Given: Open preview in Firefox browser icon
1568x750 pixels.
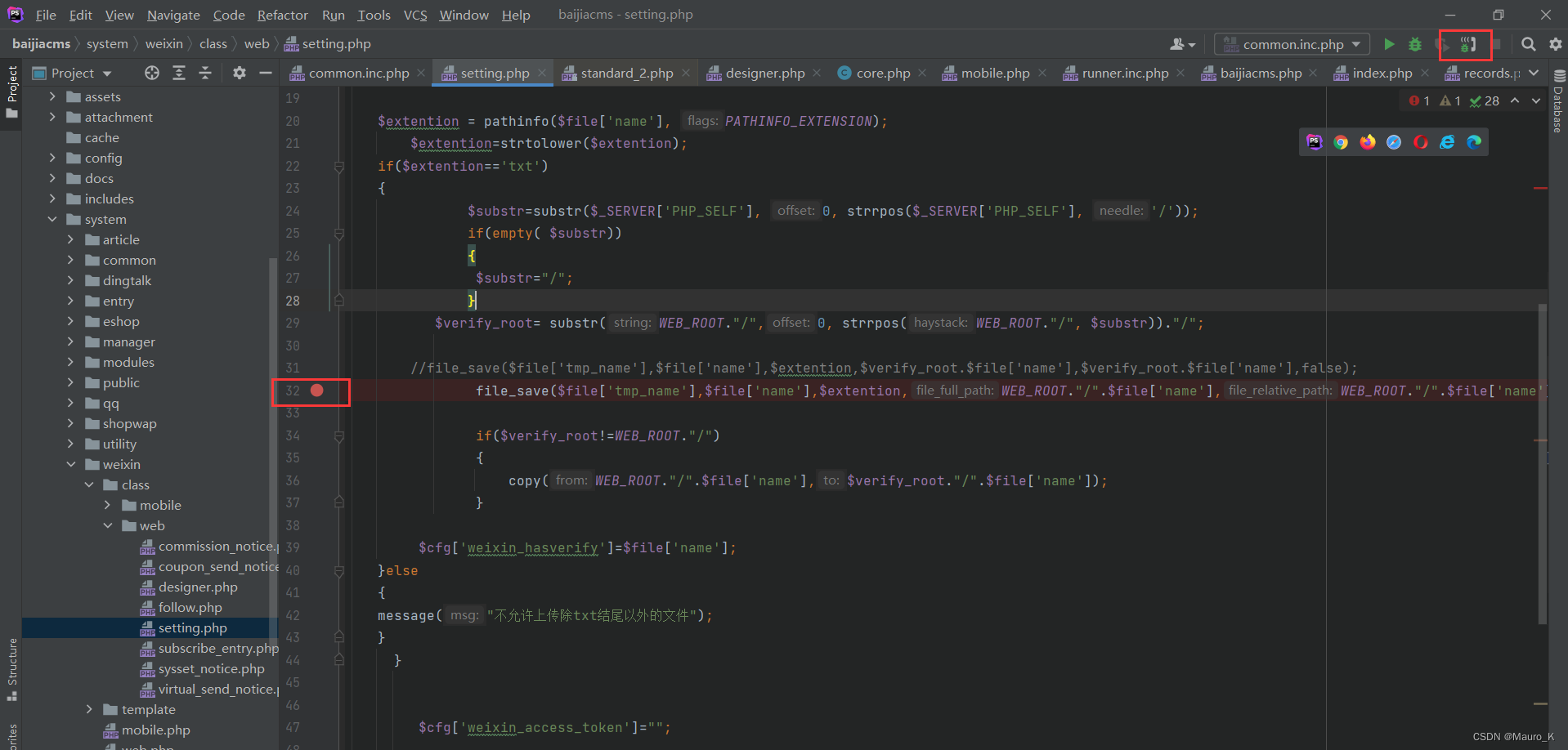Looking at the screenshot, I should (1368, 142).
